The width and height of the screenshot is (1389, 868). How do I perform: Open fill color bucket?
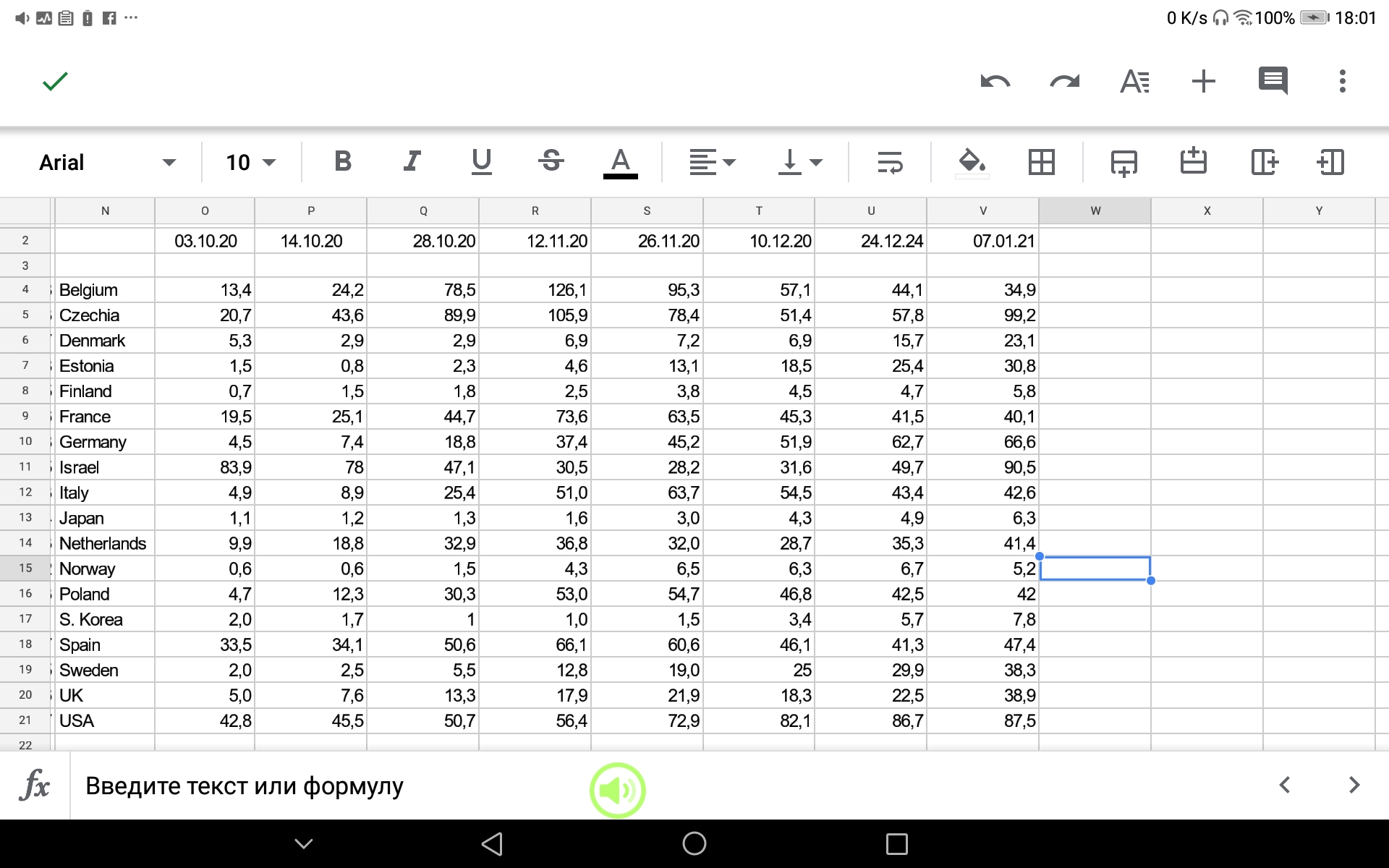(x=972, y=162)
